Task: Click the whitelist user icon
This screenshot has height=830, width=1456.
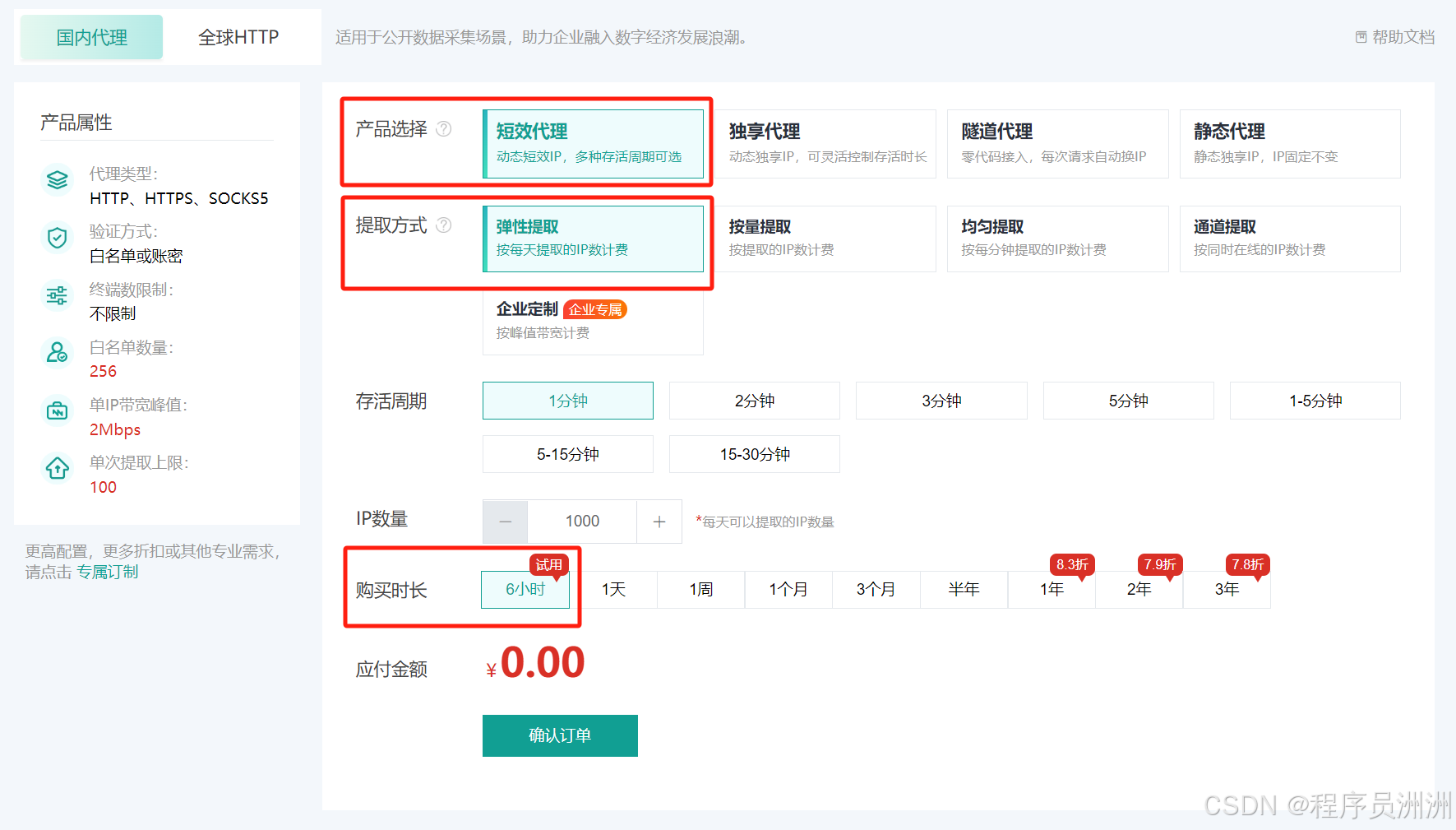Action: coord(57,353)
